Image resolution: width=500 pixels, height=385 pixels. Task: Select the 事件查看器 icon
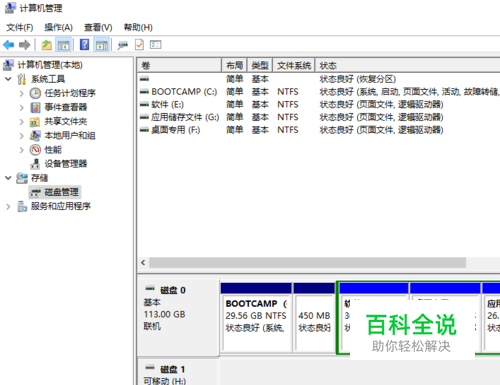35,107
